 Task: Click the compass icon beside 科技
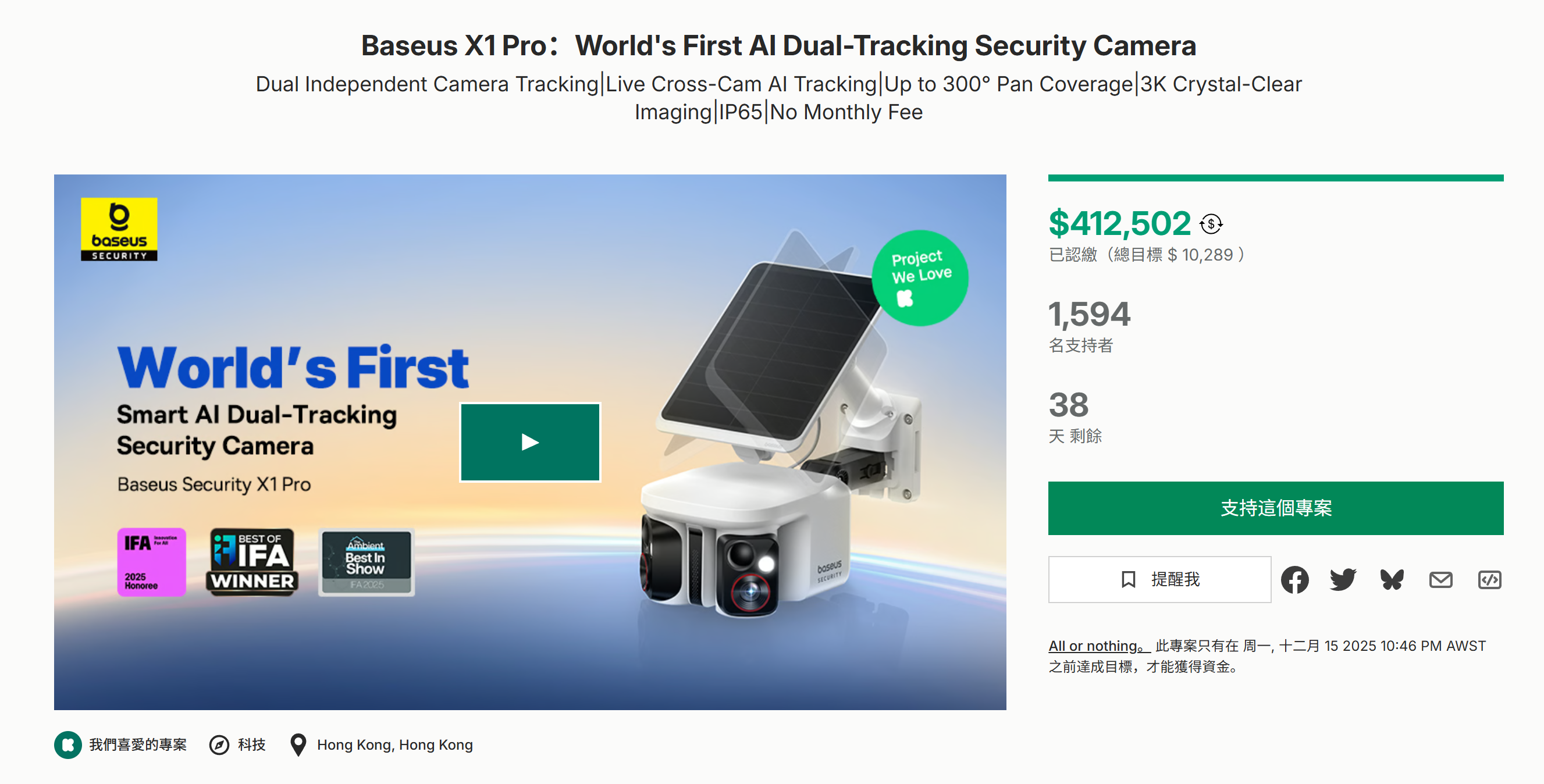219,745
